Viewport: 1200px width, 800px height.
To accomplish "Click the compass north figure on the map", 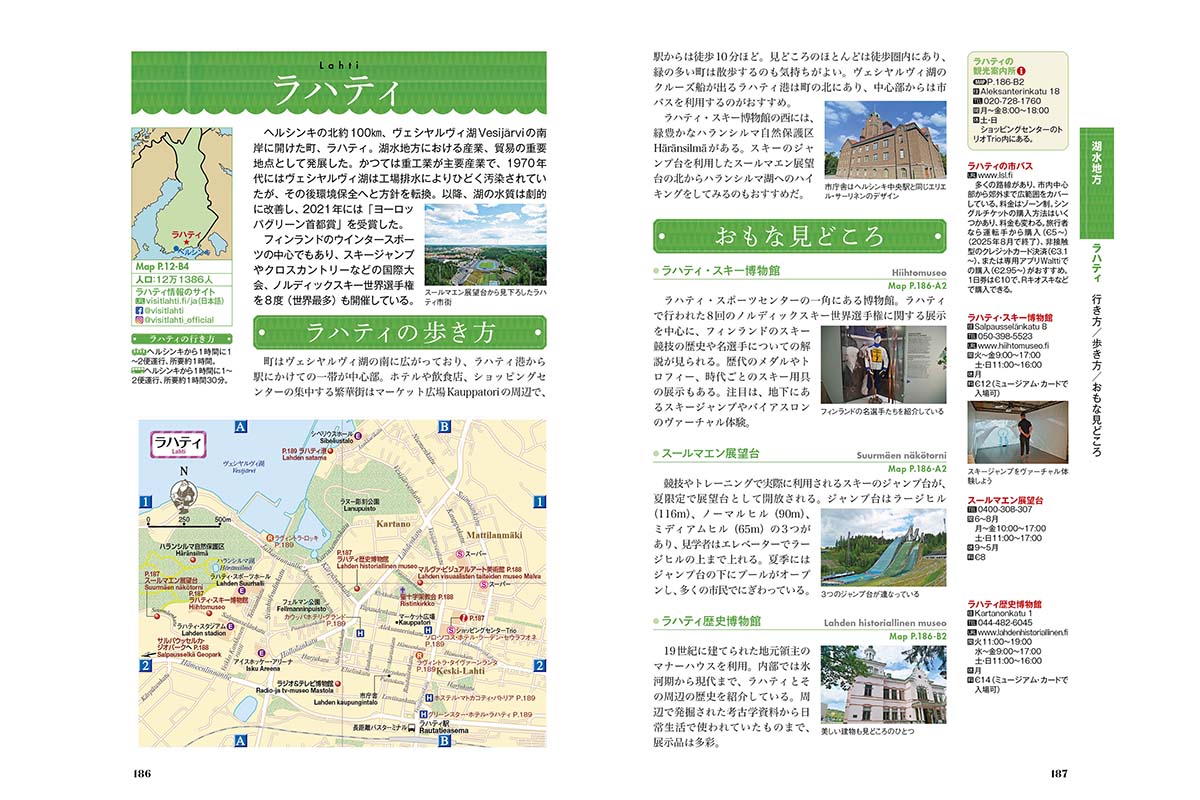I will [182, 495].
